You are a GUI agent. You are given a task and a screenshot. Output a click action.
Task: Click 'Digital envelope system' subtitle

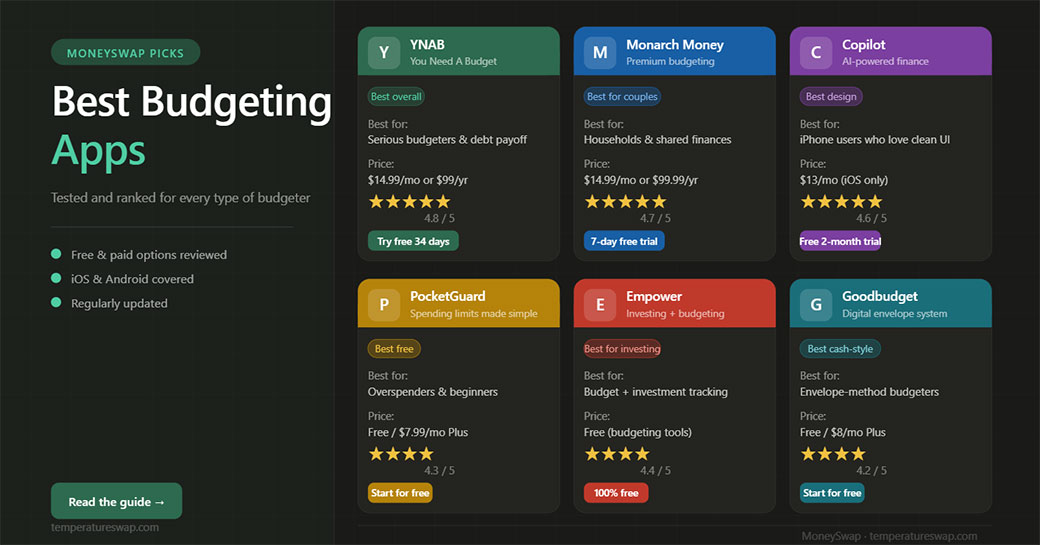tap(895, 314)
